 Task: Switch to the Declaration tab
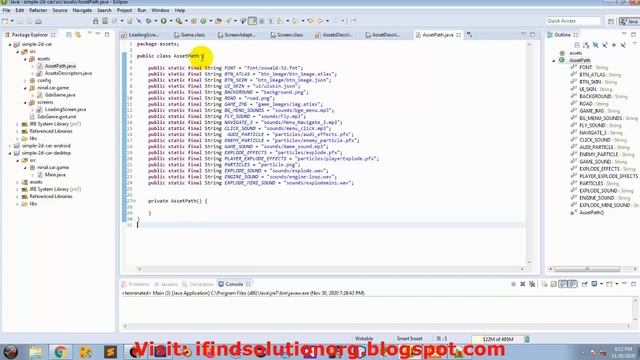[x=198, y=284]
